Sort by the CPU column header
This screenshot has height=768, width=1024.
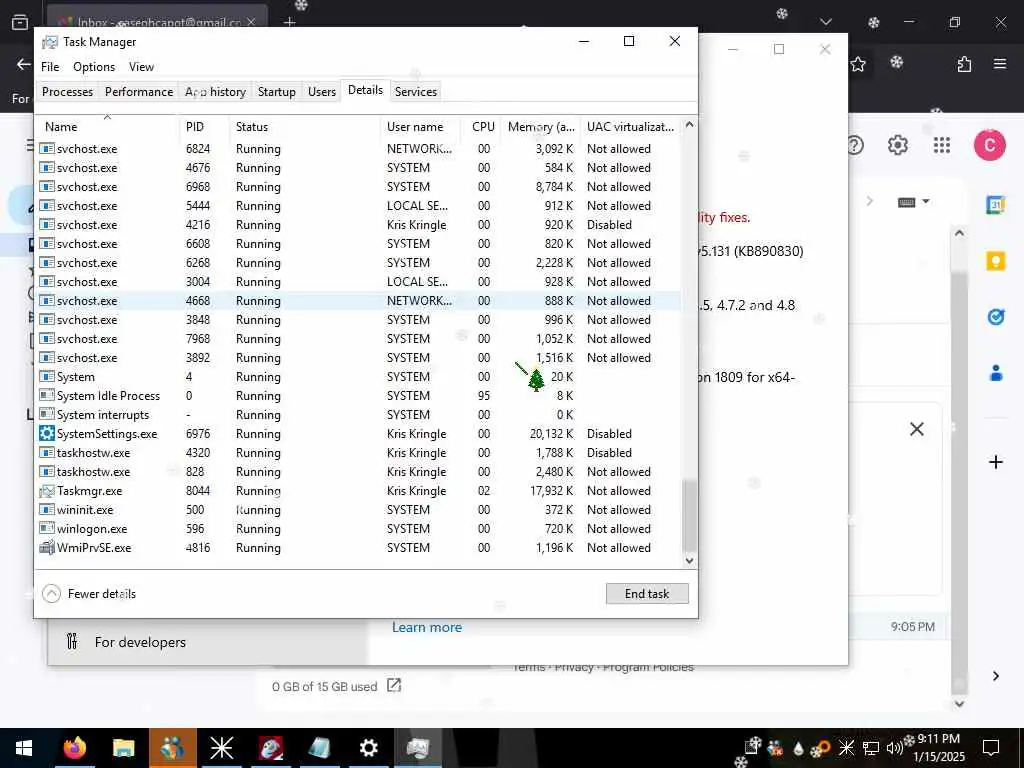click(x=483, y=127)
